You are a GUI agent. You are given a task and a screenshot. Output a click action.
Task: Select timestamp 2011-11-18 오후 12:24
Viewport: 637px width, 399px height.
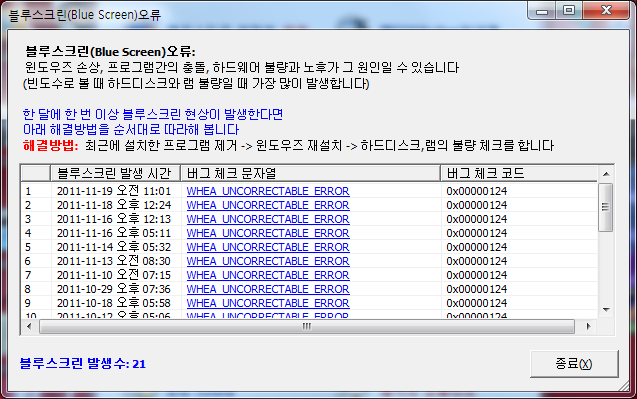[x=114, y=205]
